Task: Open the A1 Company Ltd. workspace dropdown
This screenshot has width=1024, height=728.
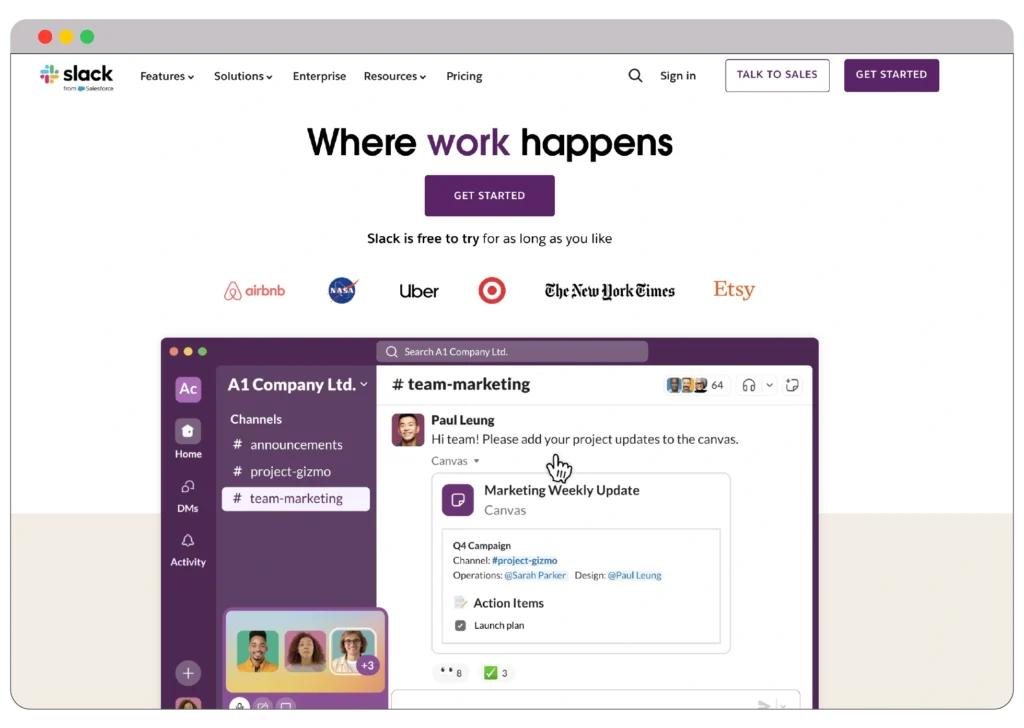Action: pyautogui.click(x=298, y=385)
